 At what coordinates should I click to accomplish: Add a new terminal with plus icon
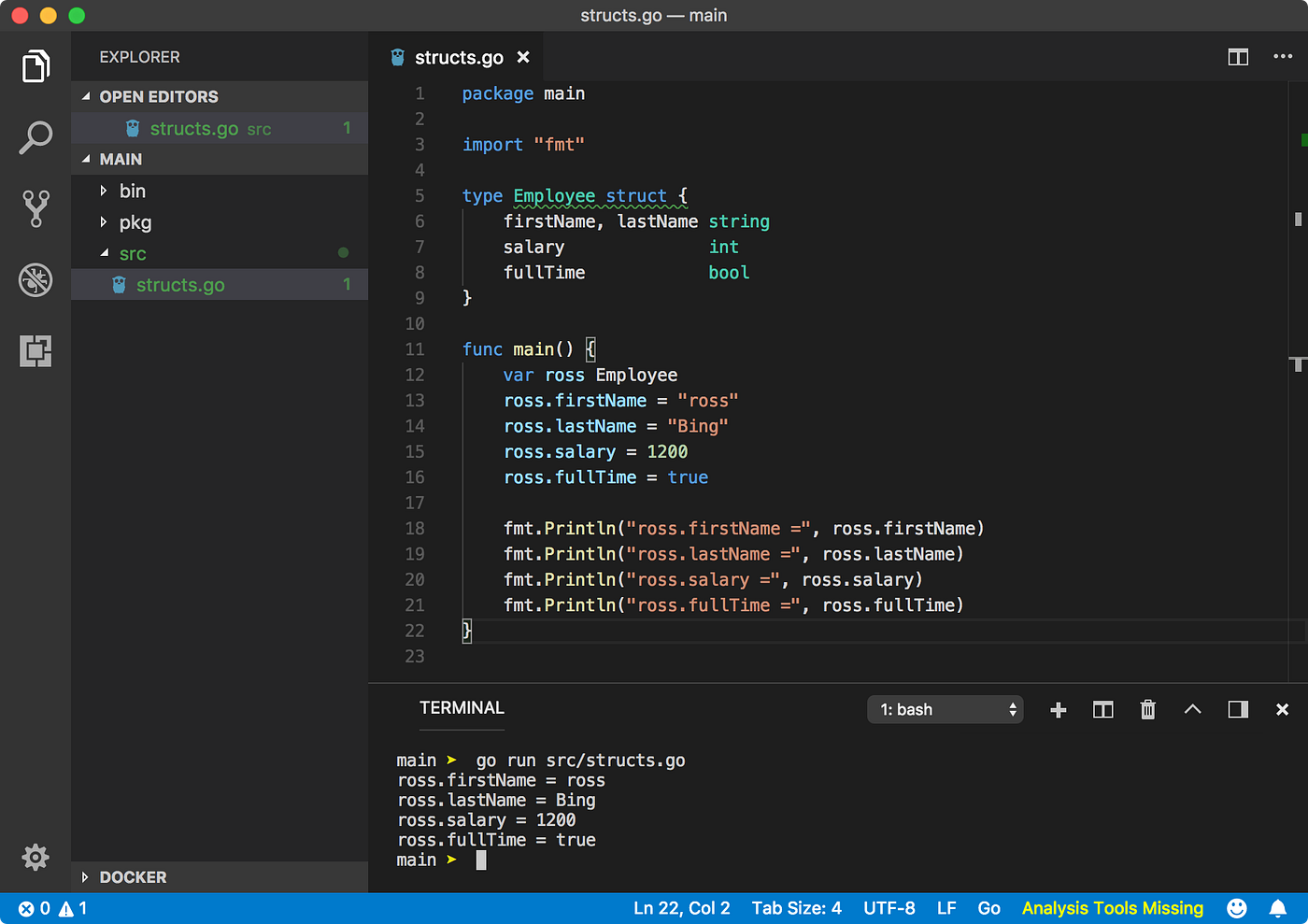coord(1059,710)
